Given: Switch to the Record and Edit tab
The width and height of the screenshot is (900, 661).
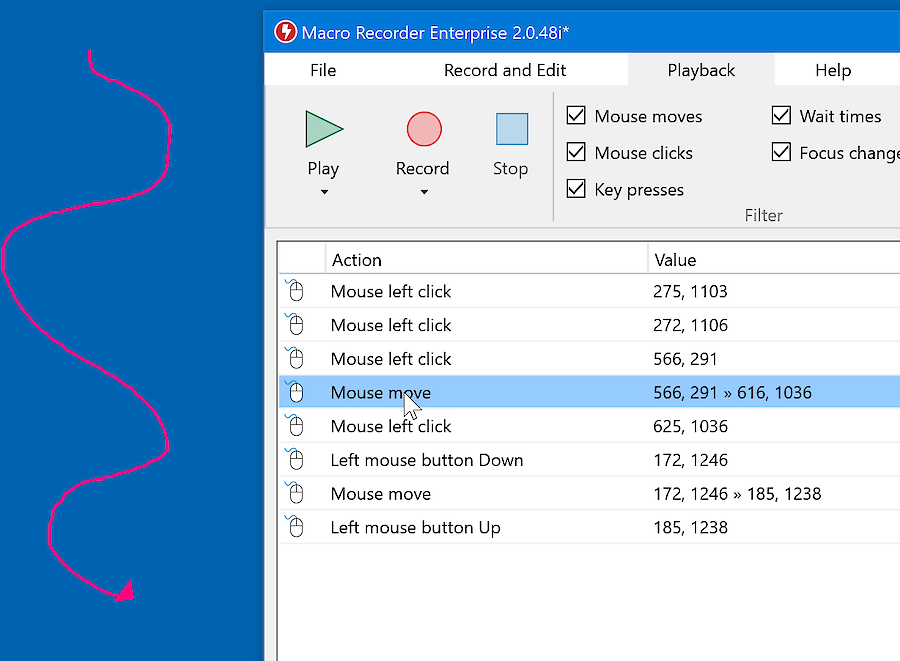Looking at the screenshot, I should point(505,70).
